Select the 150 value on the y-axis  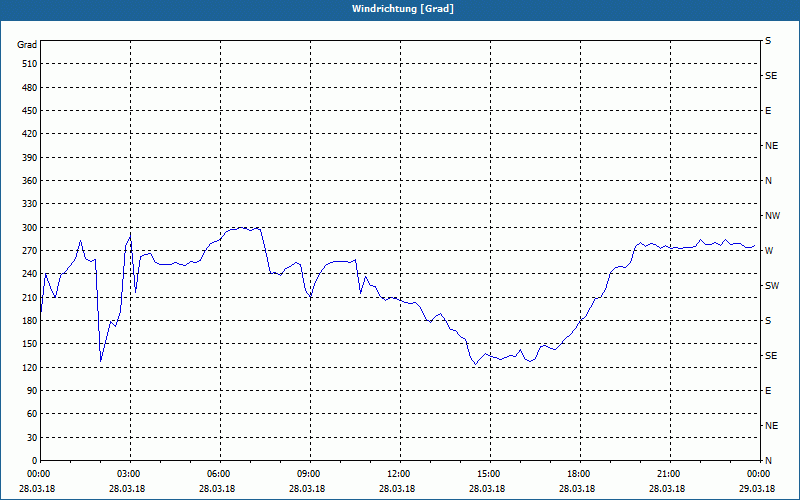[30, 344]
